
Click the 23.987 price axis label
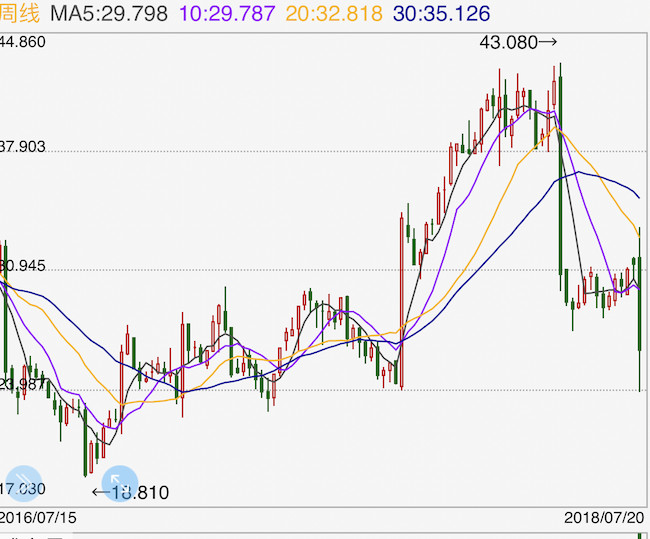[x=24, y=384]
